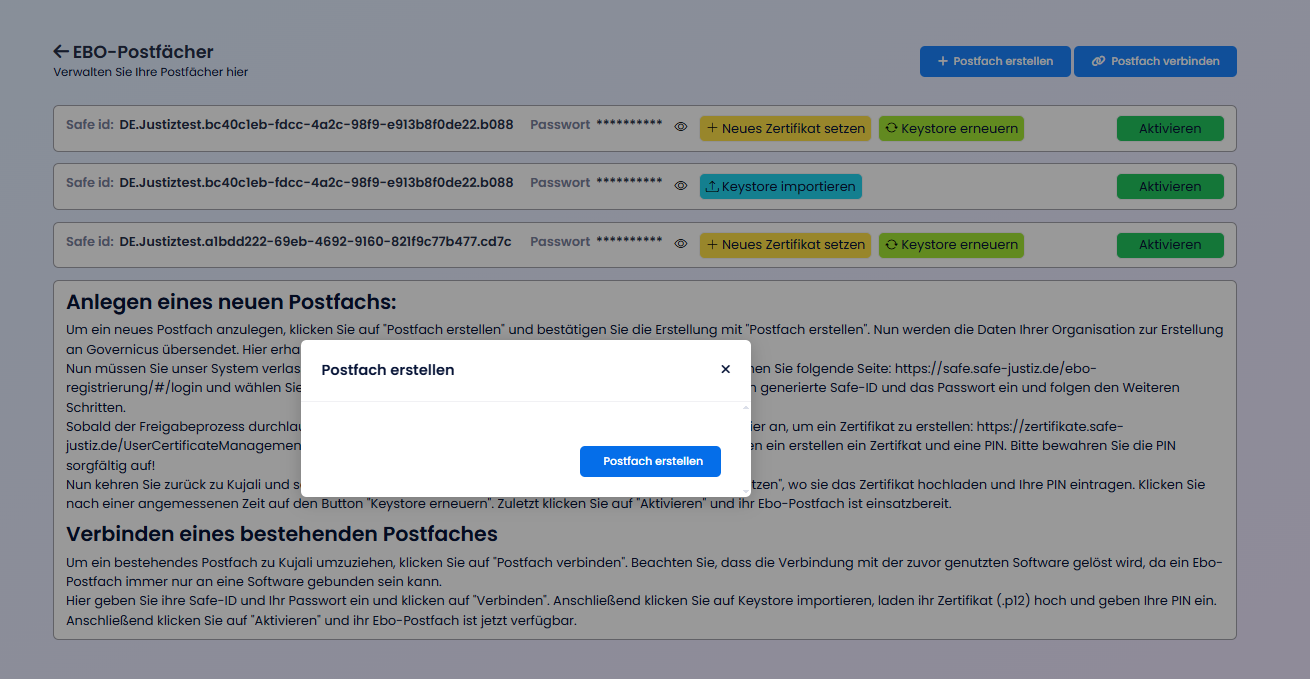Screen dimensions: 1310x679
Task: Activate the first mailbox
Action: (1169, 128)
